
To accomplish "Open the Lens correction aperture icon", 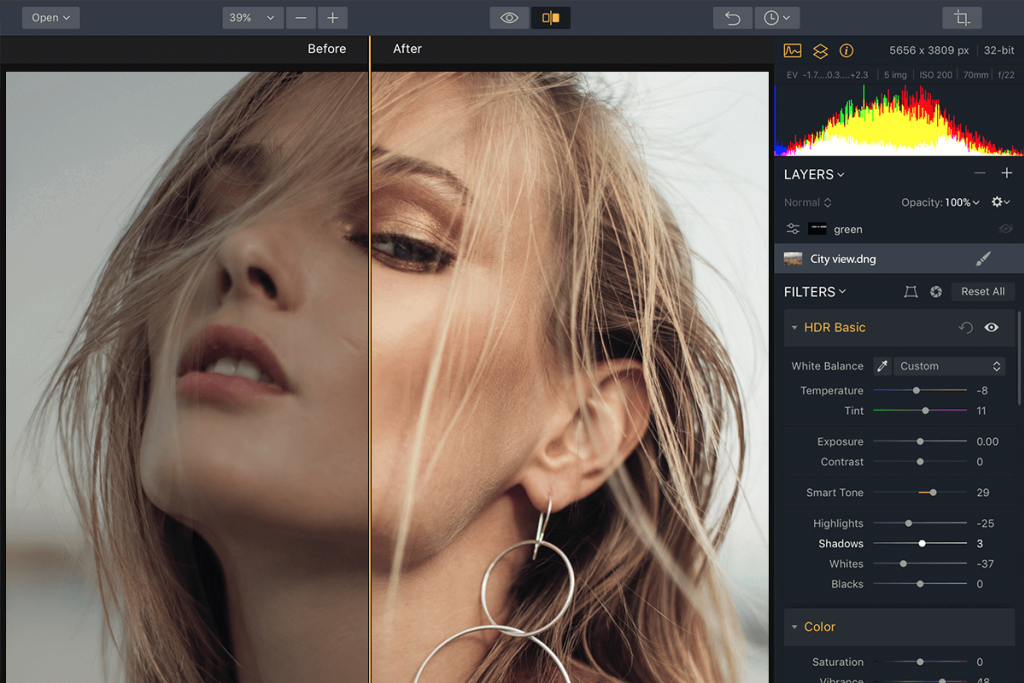I will click(936, 291).
